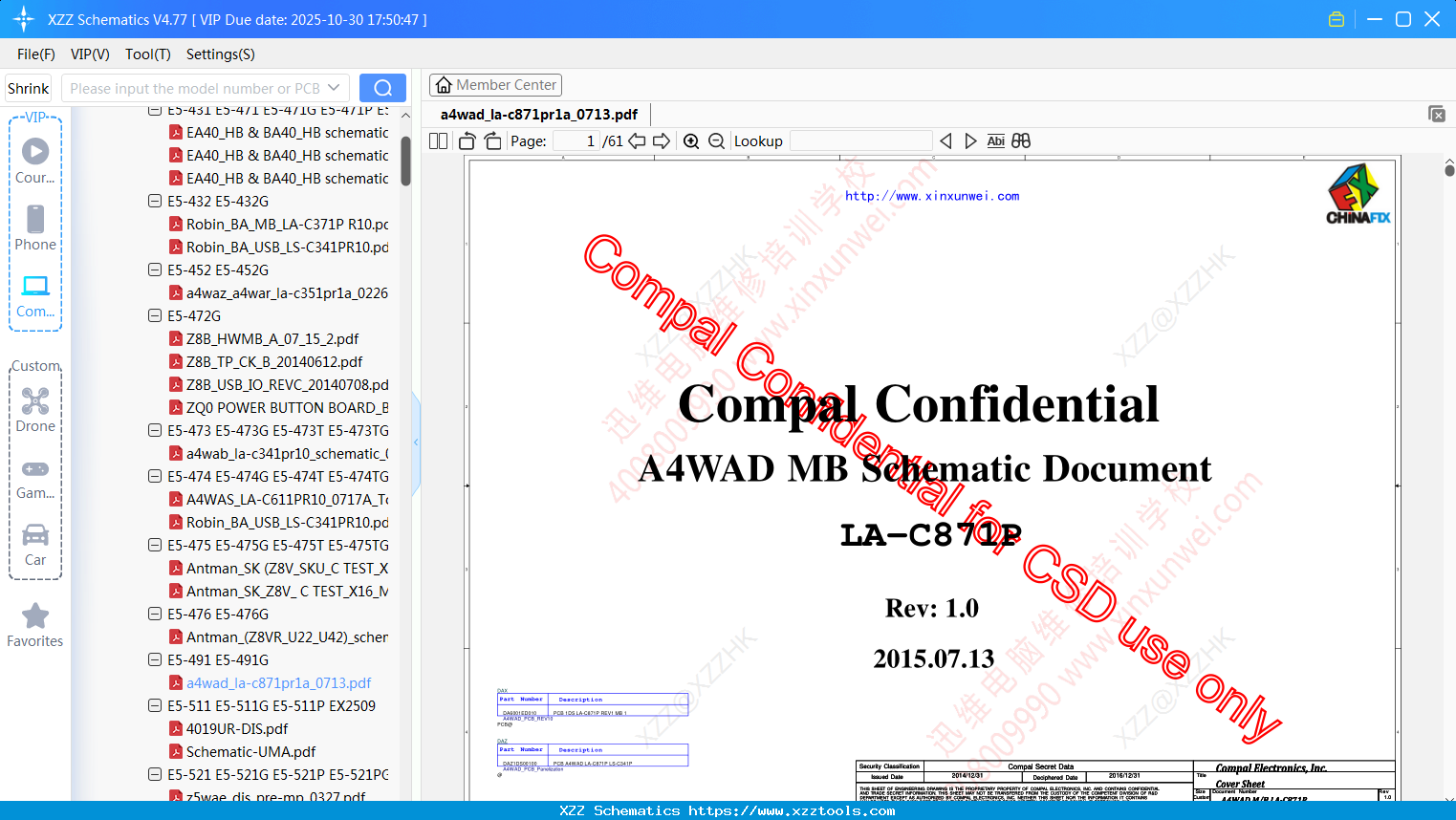
Task: Collapse the E5-472G group
Action: (x=155, y=315)
